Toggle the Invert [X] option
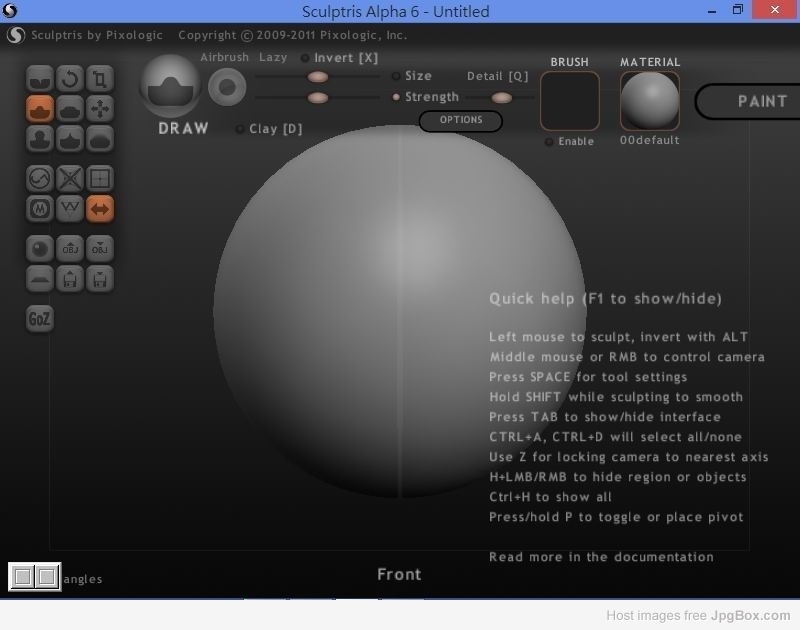 (305, 58)
